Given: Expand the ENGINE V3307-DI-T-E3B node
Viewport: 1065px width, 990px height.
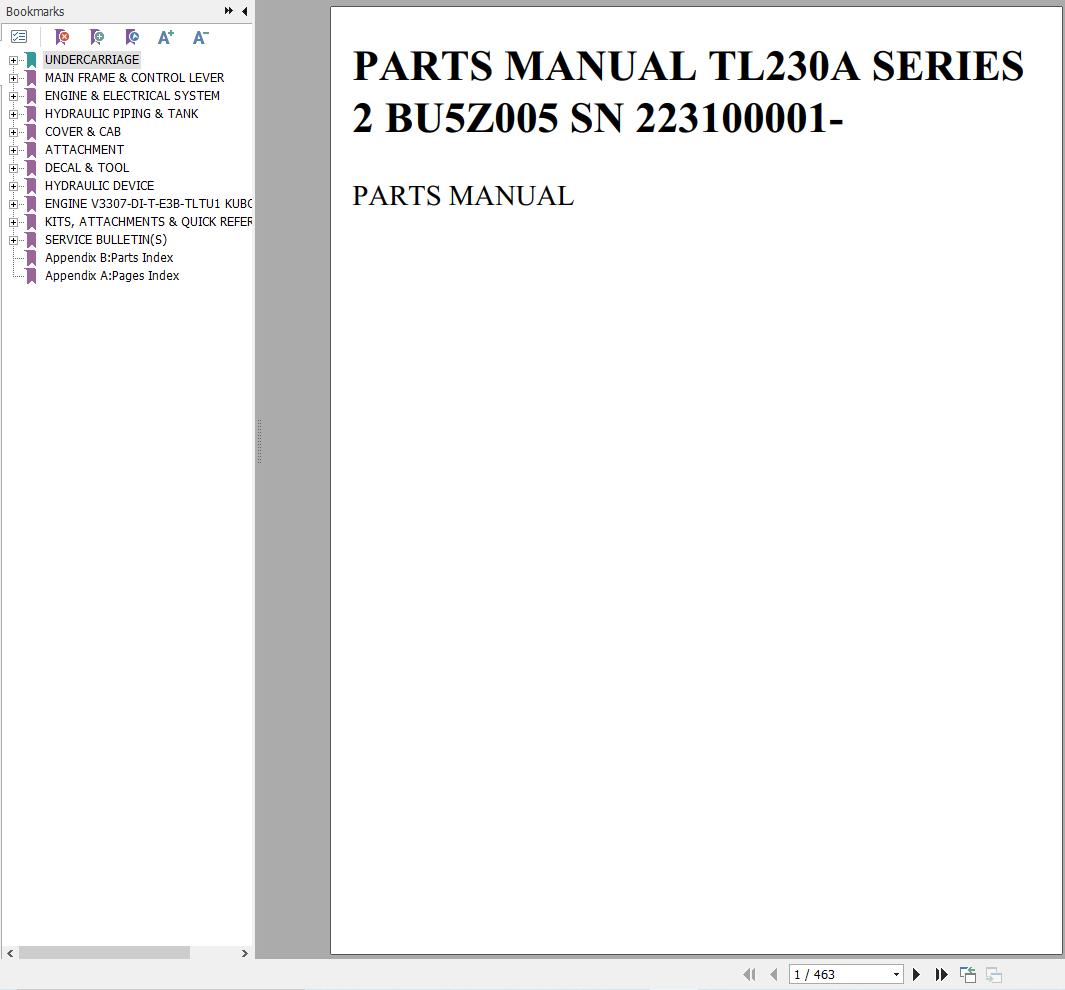Looking at the screenshot, I should [13, 204].
